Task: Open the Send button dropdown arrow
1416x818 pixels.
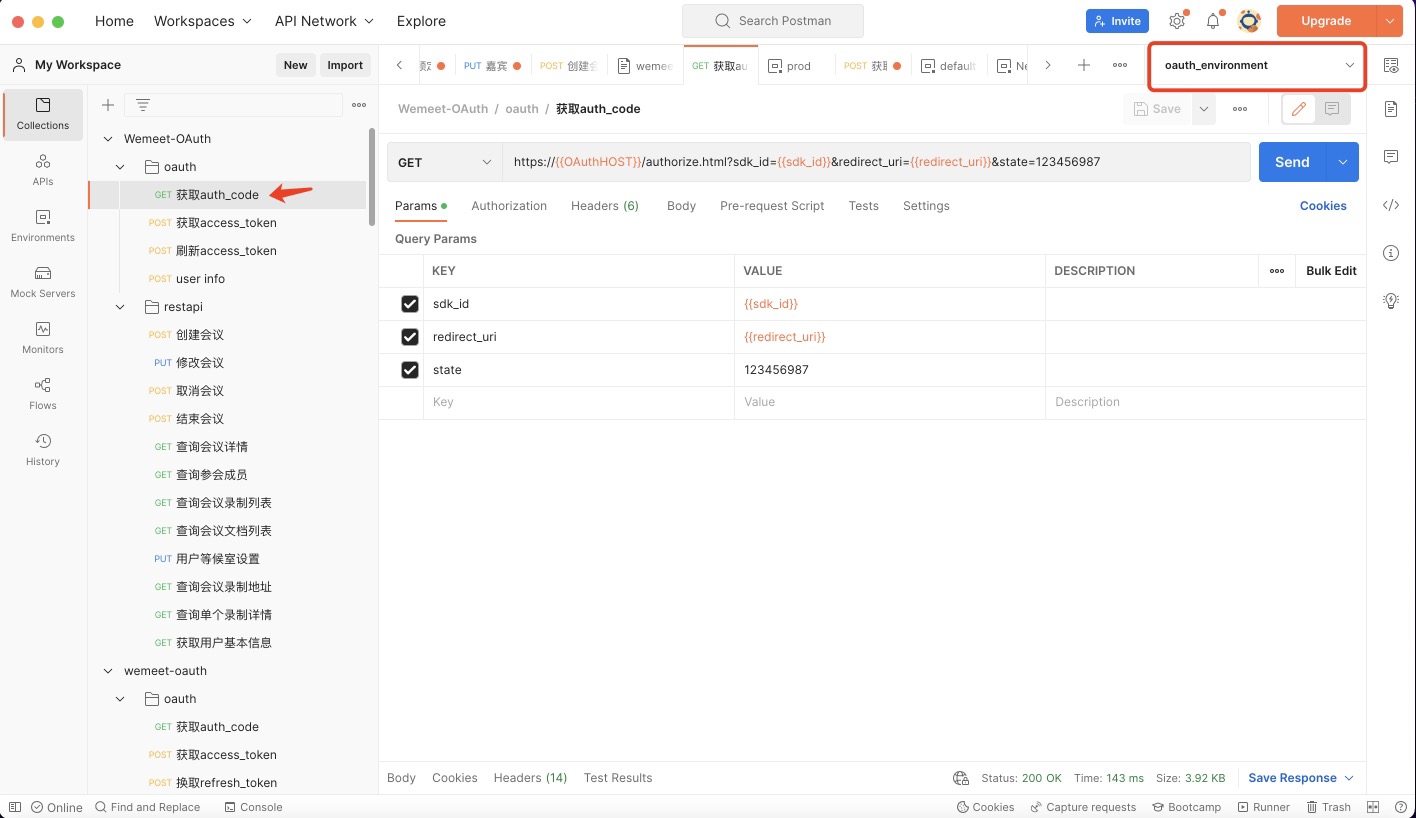Action: pos(1342,162)
